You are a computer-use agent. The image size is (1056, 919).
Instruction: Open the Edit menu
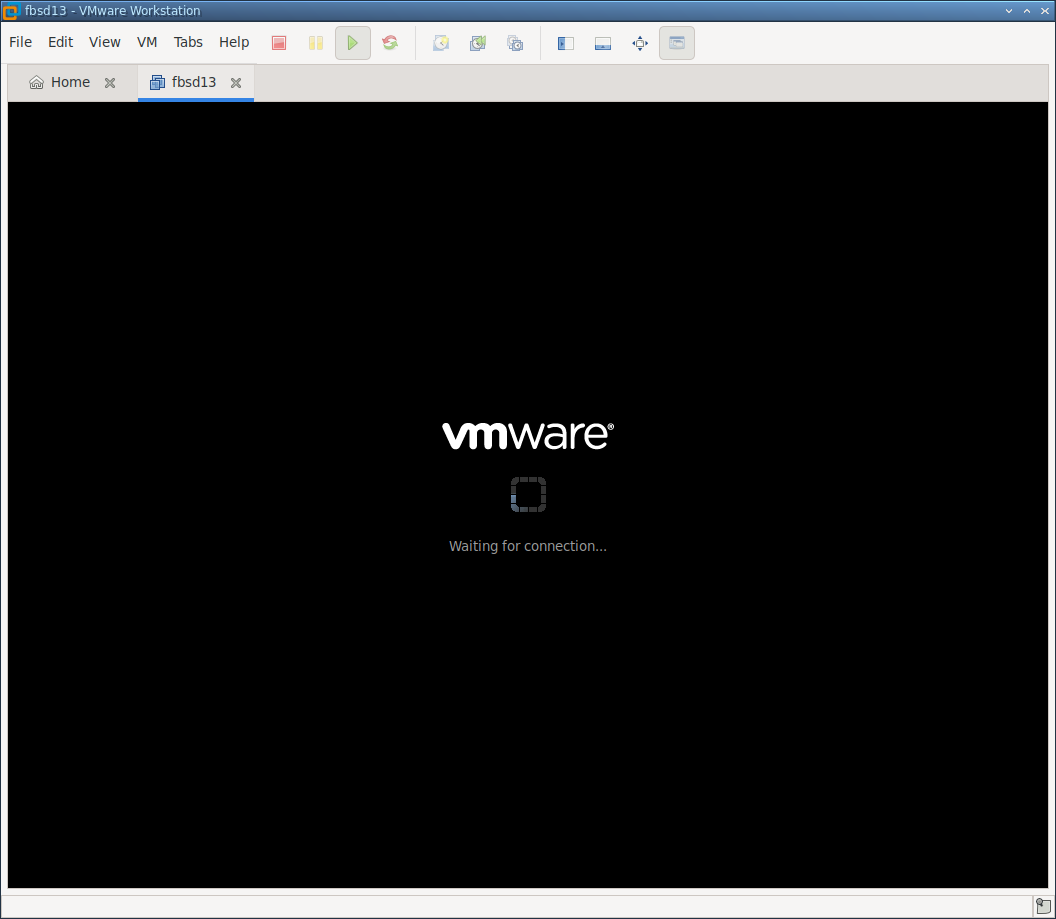(x=61, y=42)
